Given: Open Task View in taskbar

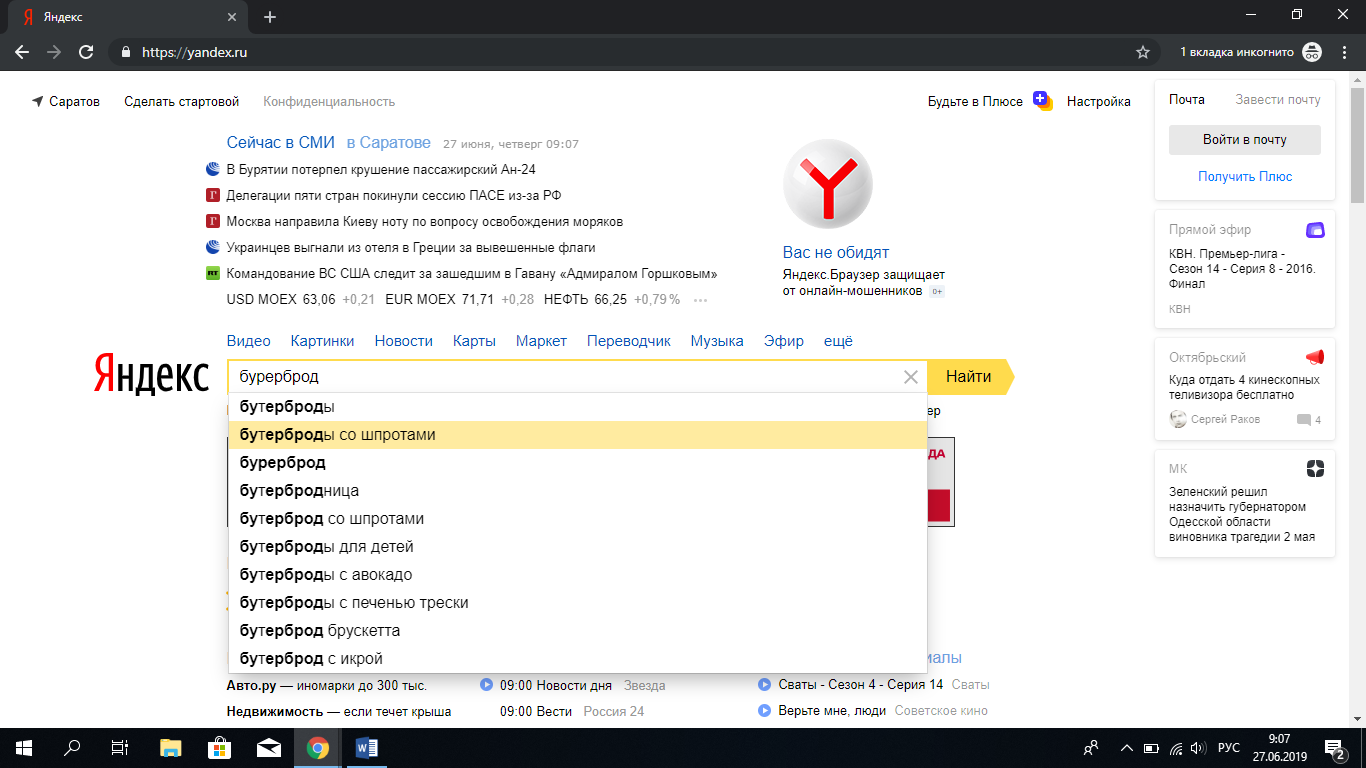Looking at the screenshot, I should click(x=120, y=747).
